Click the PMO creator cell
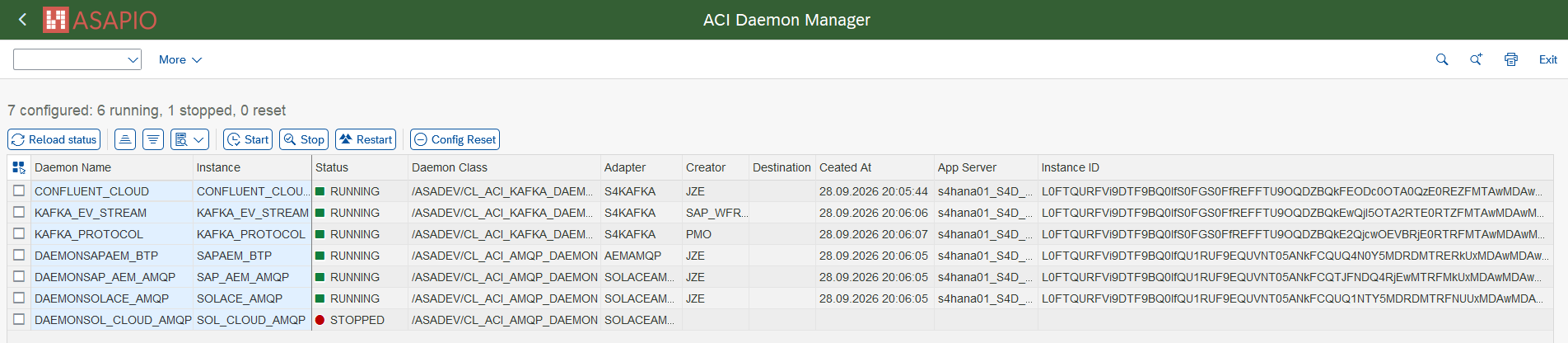Viewport: 1568px width, 343px height. pos(716,234)
